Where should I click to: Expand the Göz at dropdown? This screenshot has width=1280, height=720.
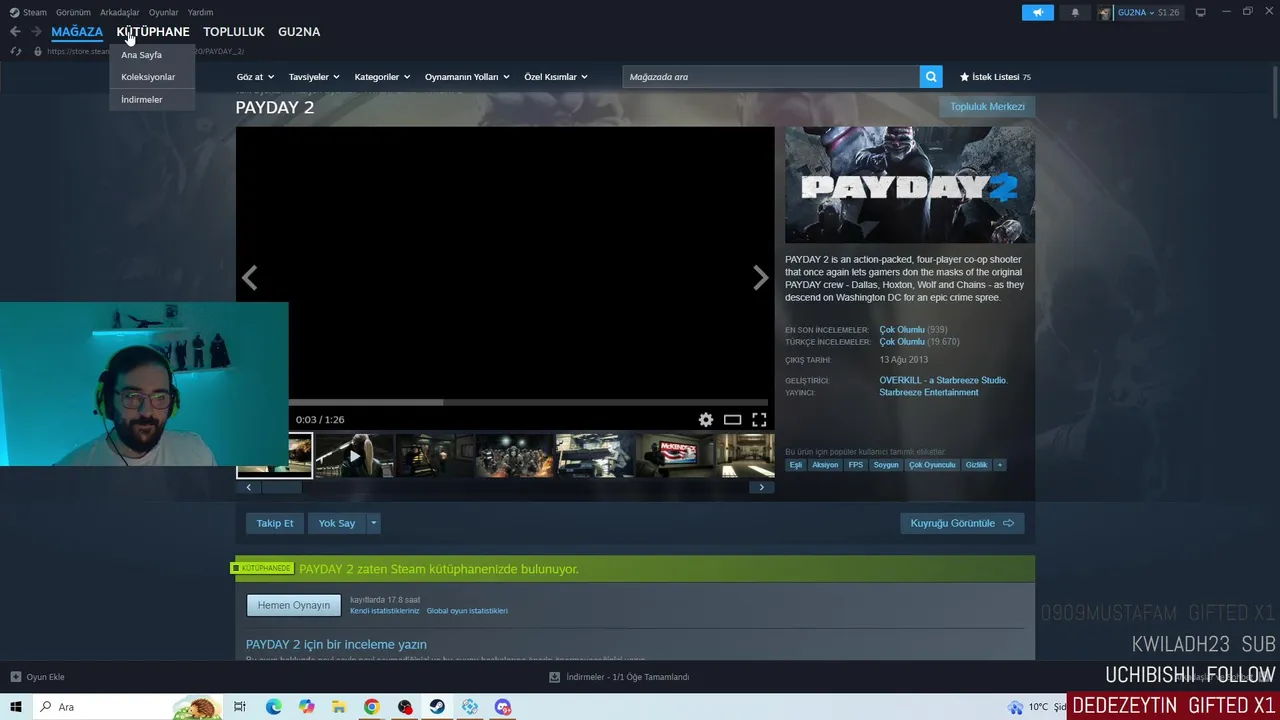point(255,77)
